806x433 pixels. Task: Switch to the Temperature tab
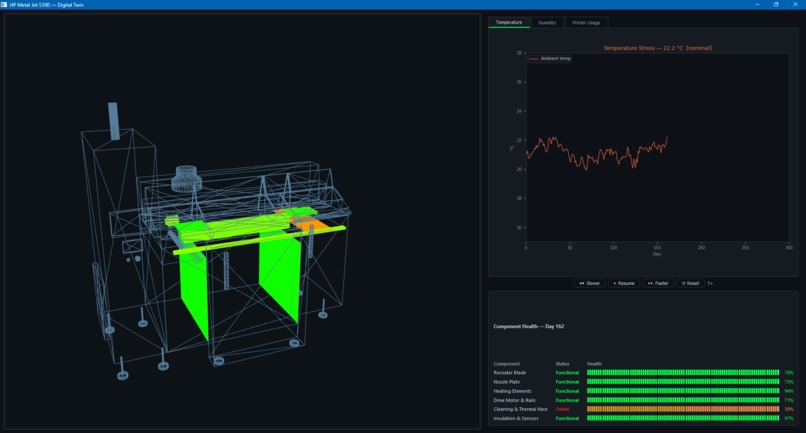pos(508,23)
